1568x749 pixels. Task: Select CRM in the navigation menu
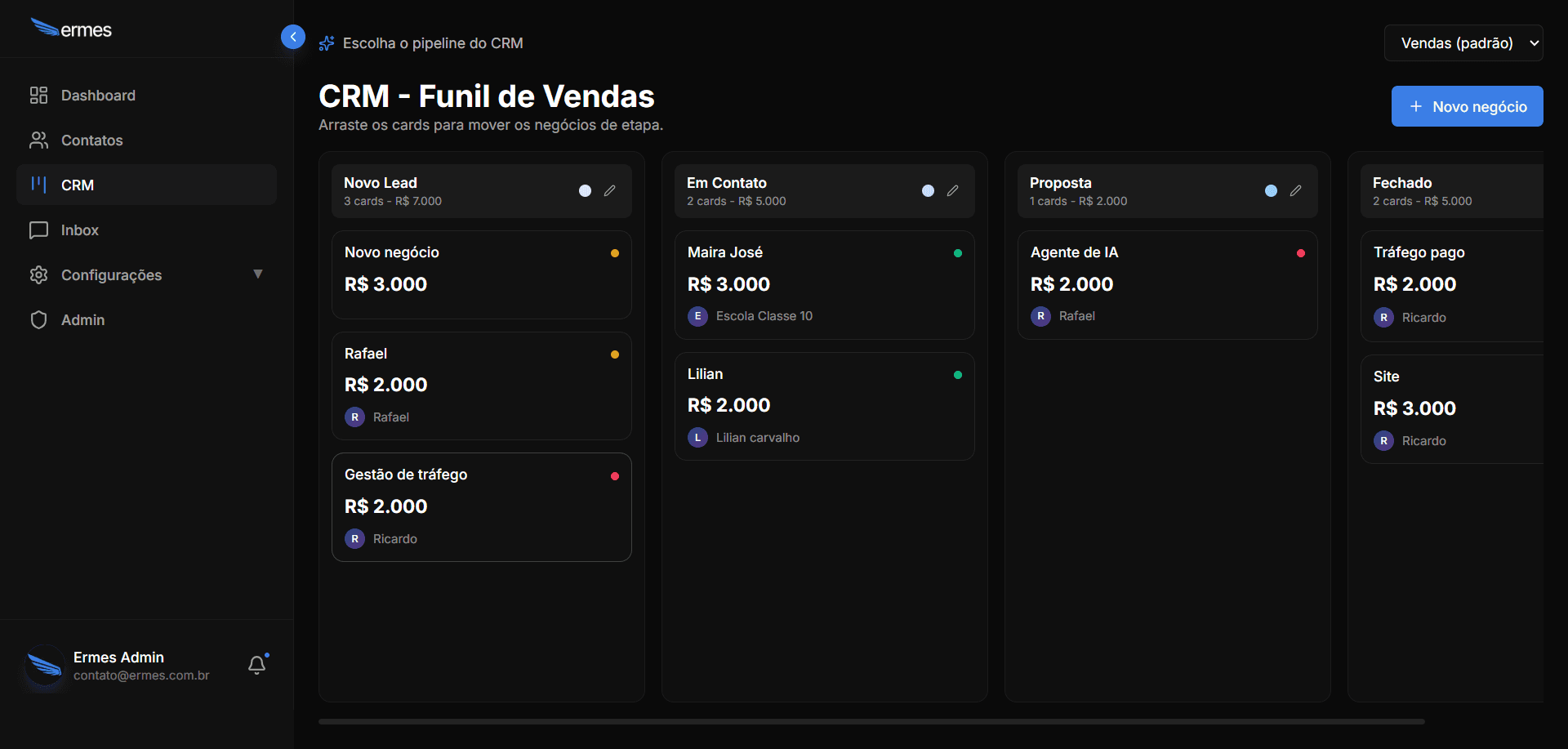(78, 185)
